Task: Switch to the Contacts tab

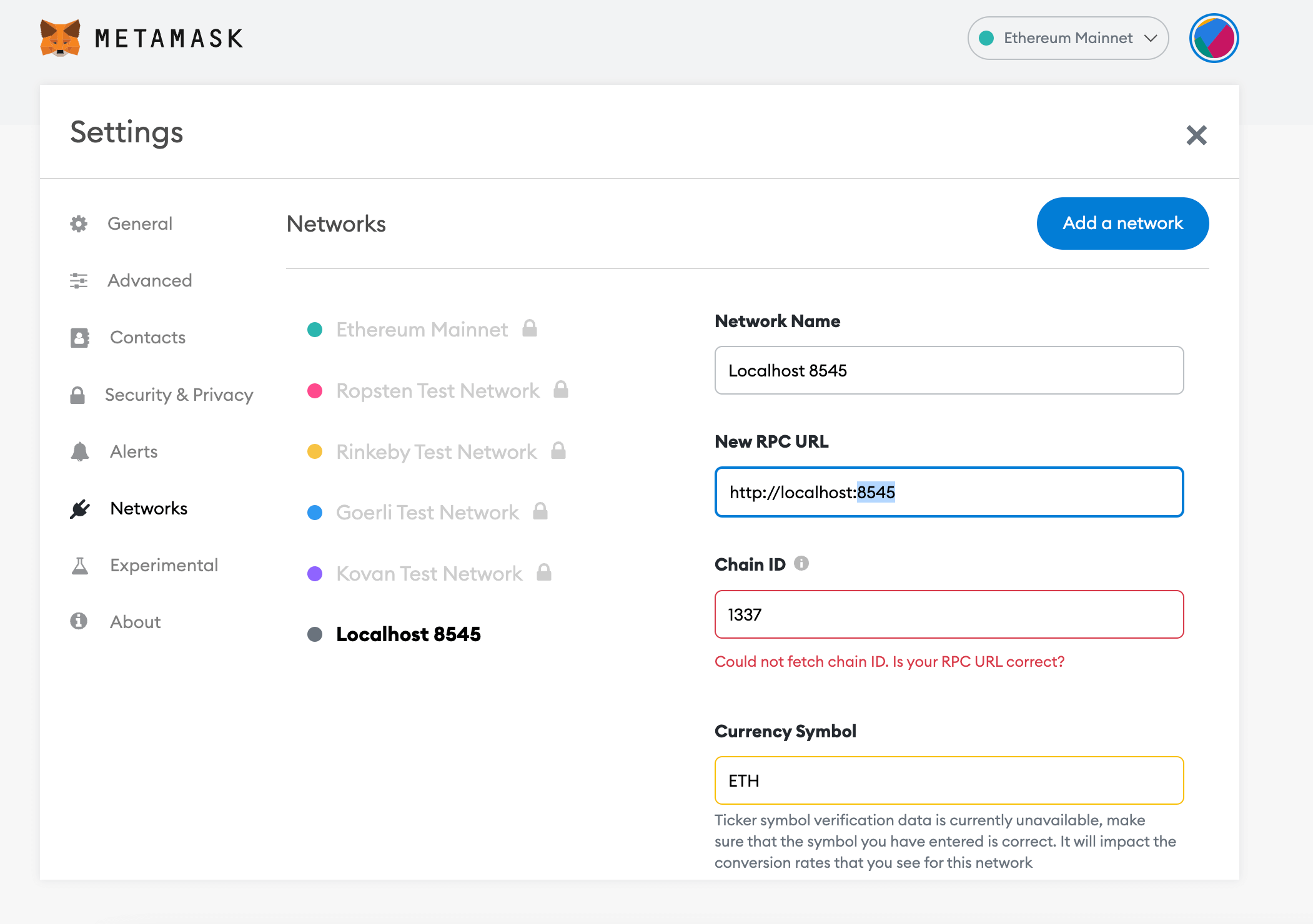Action: pos(148,337)
